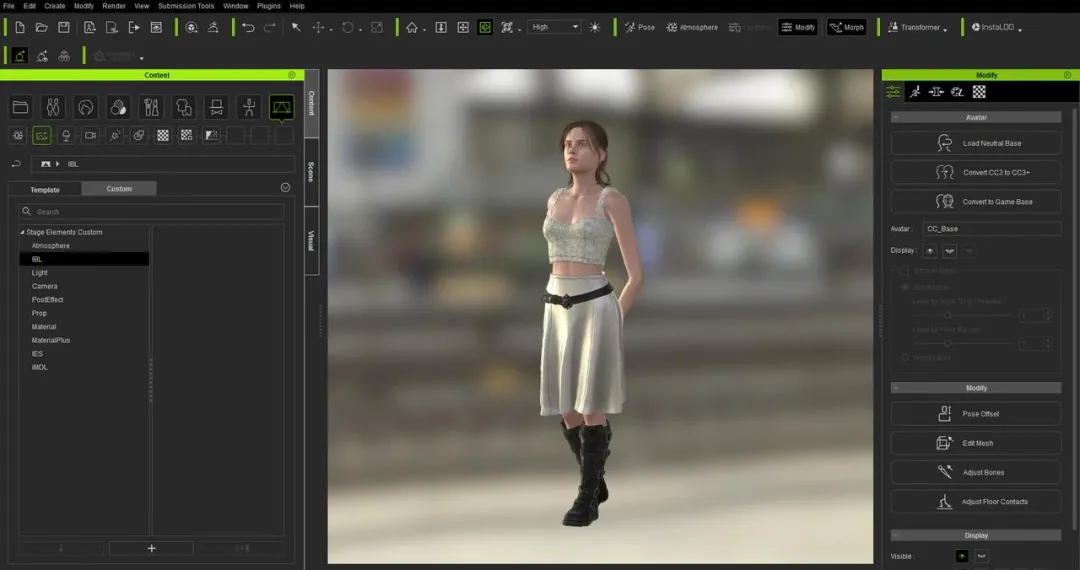Open the Render menu
The image size is (1080, 570).
(x=114, y=6)
